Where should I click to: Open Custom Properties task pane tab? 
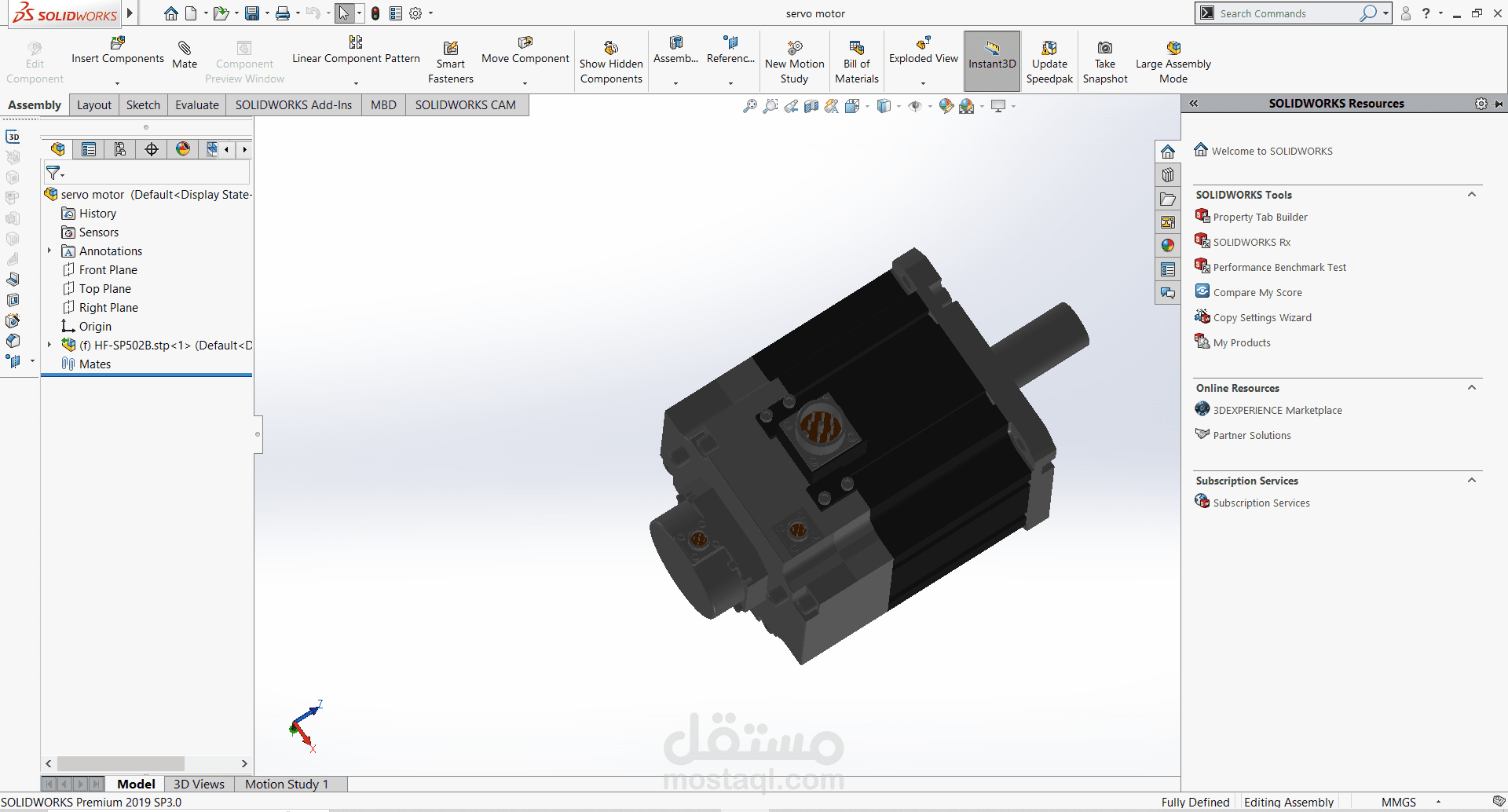tap(1168, 269)
